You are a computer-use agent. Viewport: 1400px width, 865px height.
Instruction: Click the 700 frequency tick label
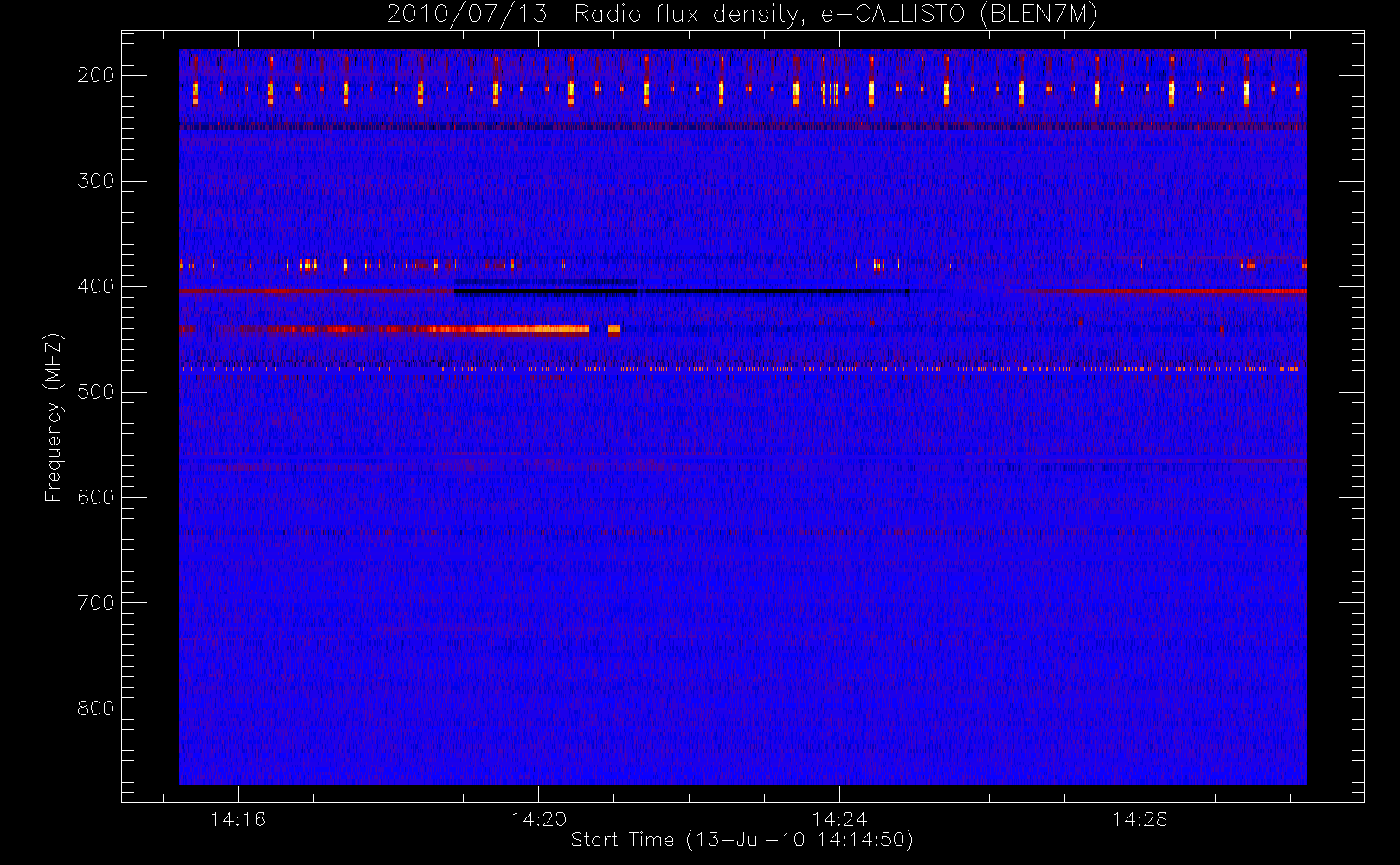[96, 603]
